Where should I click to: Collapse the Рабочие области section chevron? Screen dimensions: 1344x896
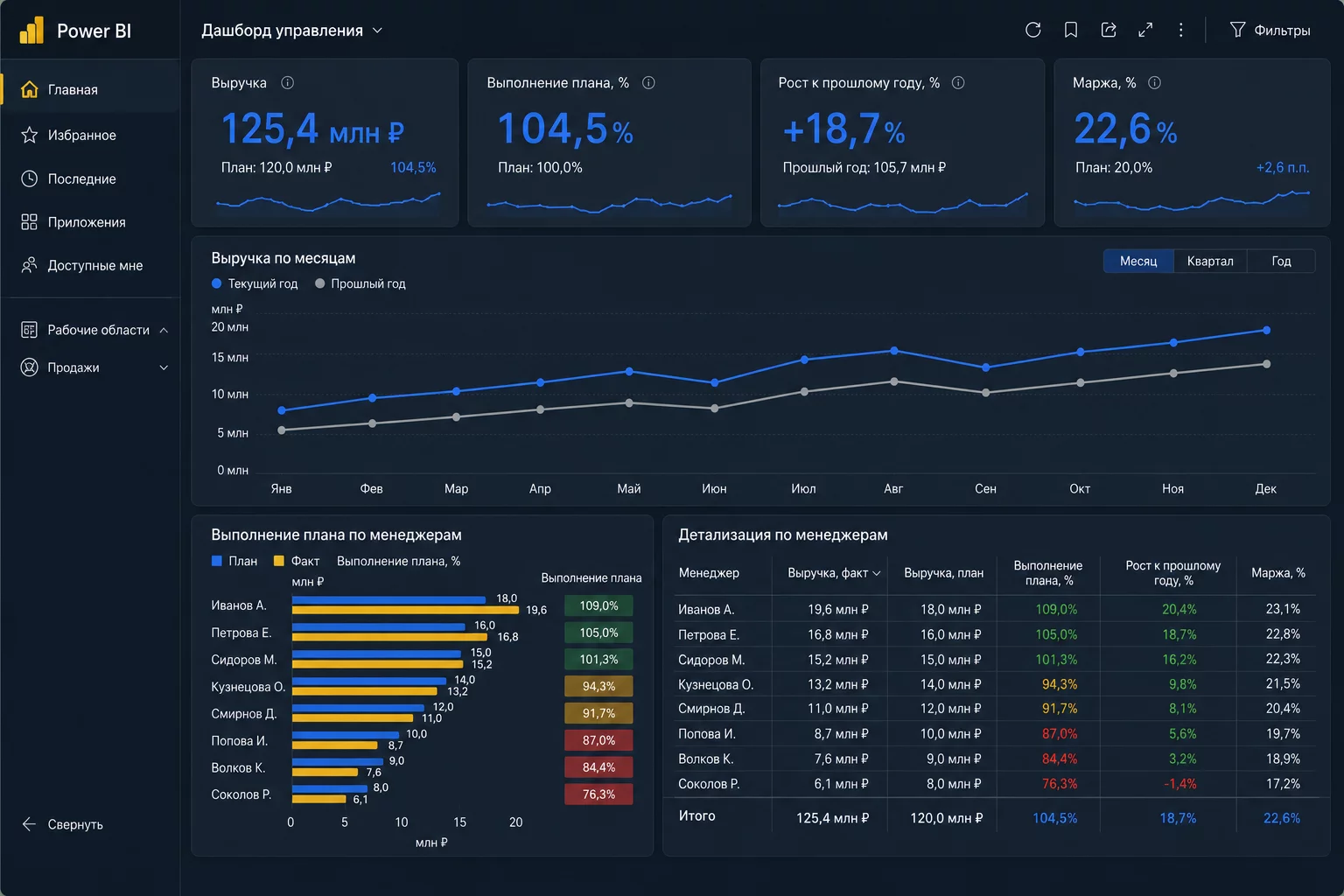click(x=164, y=330)
